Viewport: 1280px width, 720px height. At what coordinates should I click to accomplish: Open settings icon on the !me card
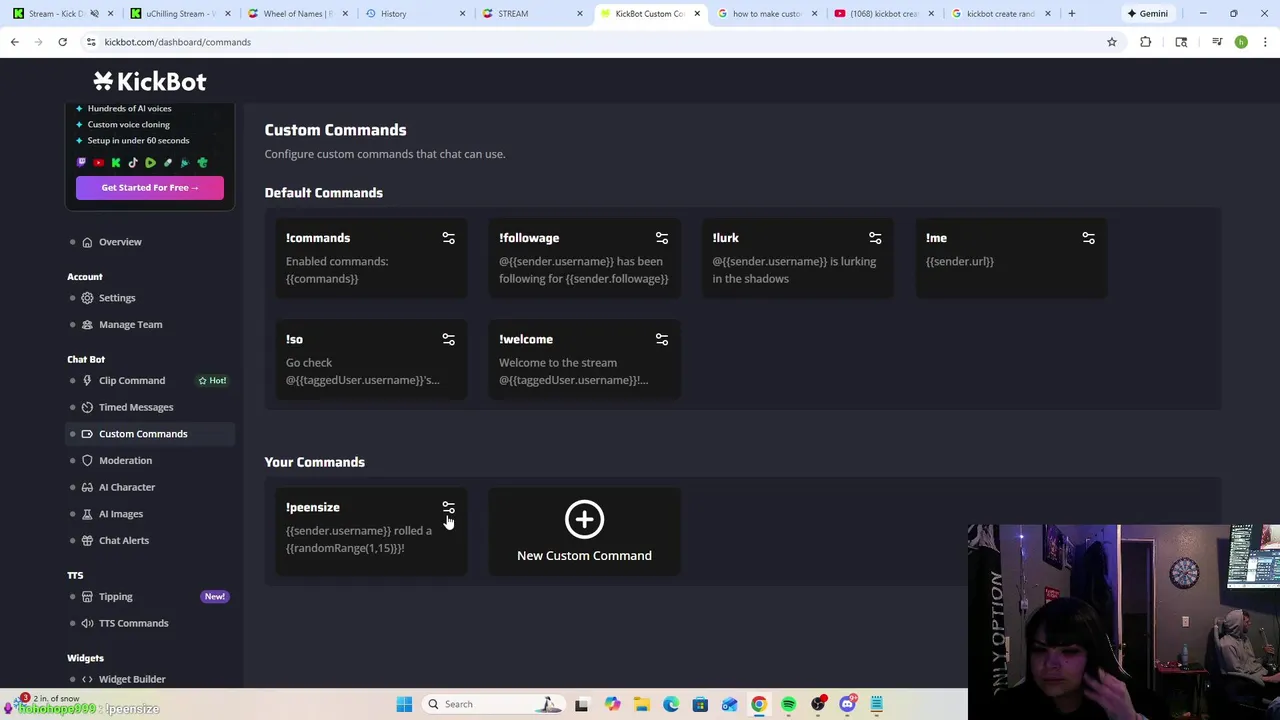1088,238
